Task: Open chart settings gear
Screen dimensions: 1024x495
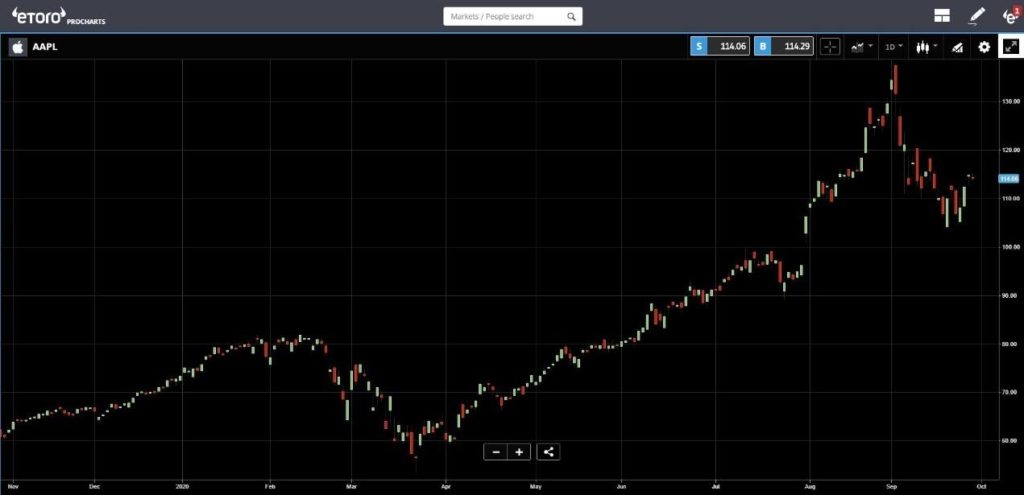Action: pyautogui.click(x=984, y=47)
